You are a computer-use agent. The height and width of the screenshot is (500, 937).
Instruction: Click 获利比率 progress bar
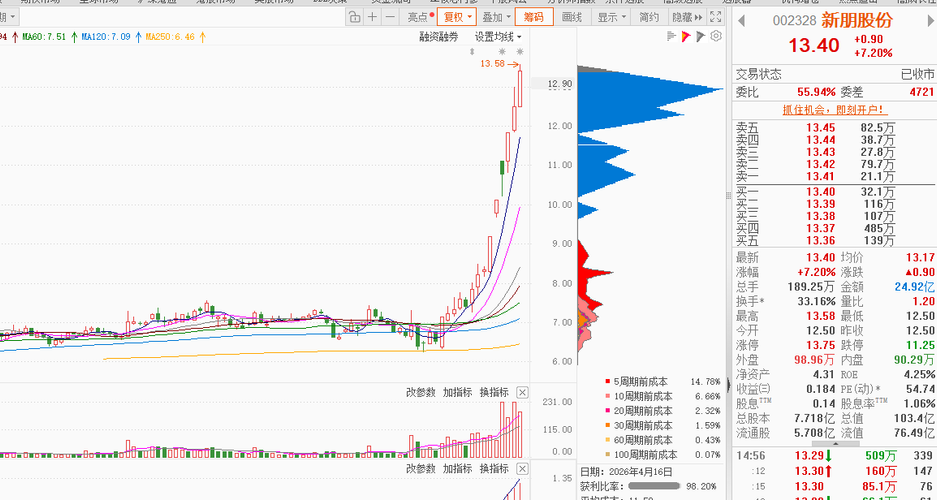pyautogui.click(x=653, y=486)
